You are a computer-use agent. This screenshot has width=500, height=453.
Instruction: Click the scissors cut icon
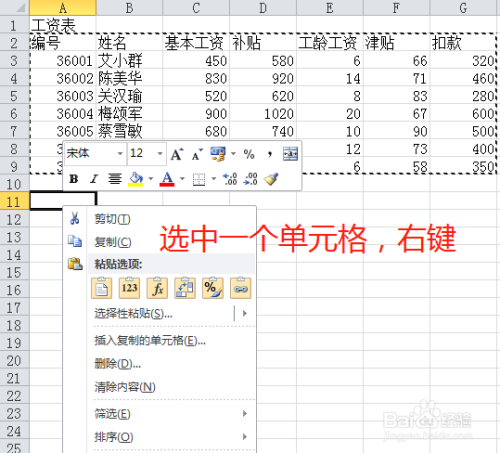[75, 218]
